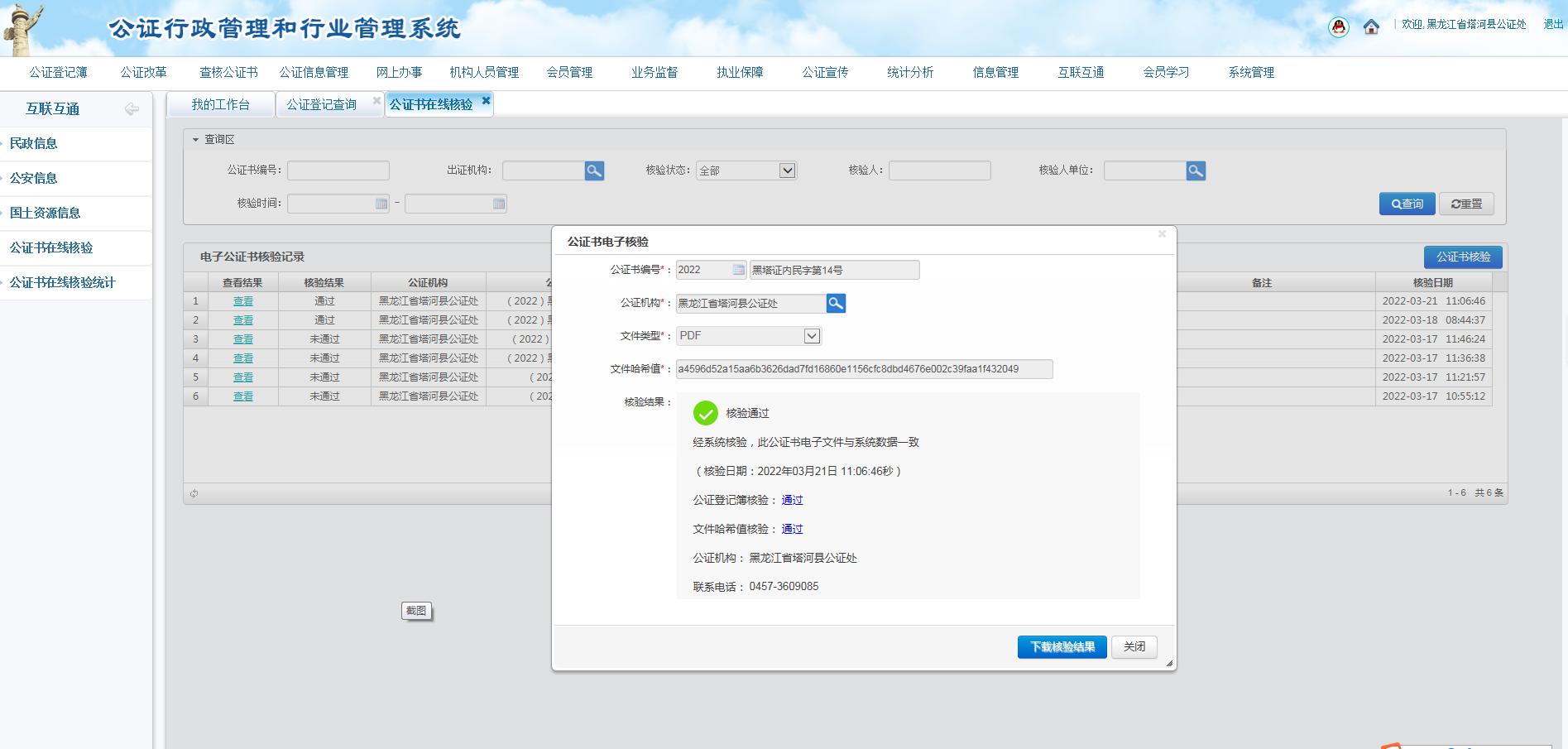The width and height of the screenshot is (1568, 749).
Task: Open calendar for 核验时间 end date
Action: click(x=499, y=204)
